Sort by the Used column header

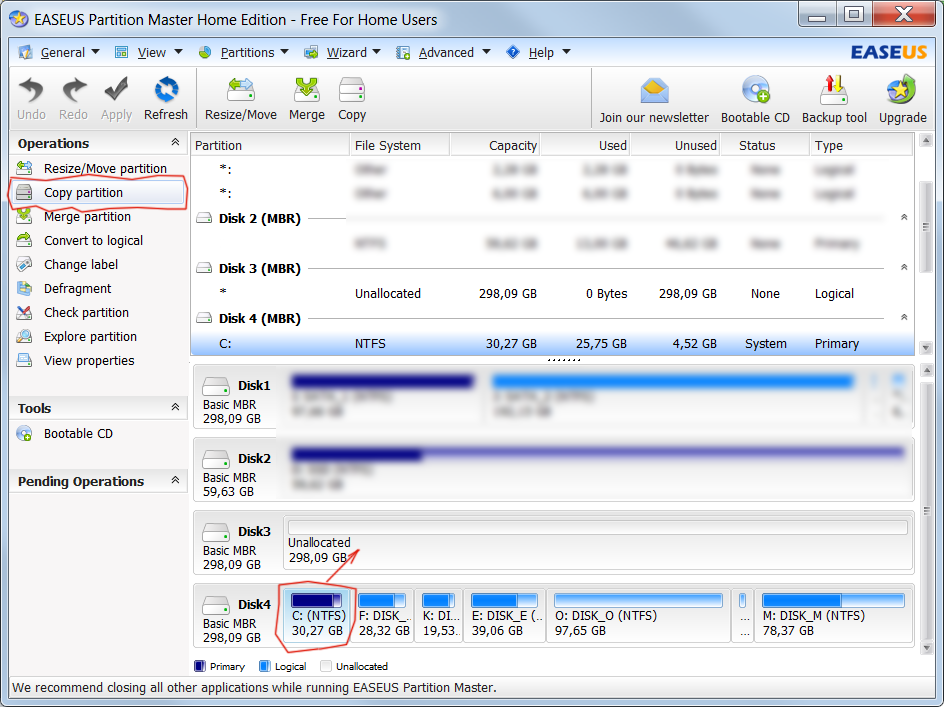click(585, 146)
